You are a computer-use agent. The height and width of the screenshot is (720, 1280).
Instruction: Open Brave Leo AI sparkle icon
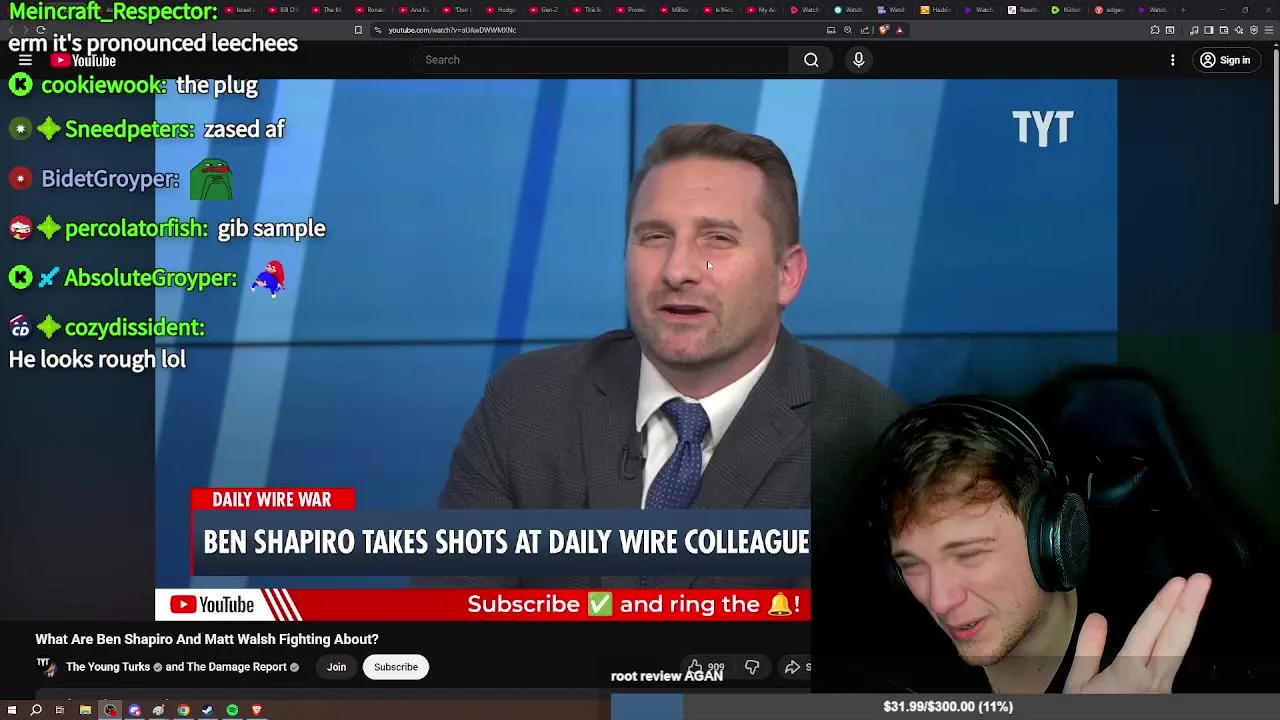[1239, 30]
